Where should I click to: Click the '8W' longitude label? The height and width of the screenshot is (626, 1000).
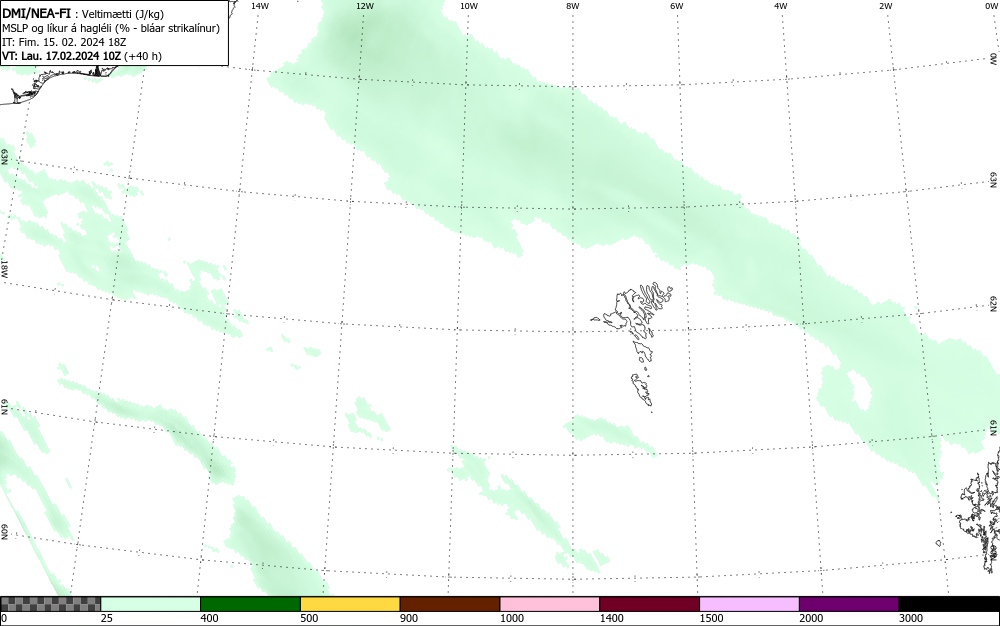tap(573, 6)
